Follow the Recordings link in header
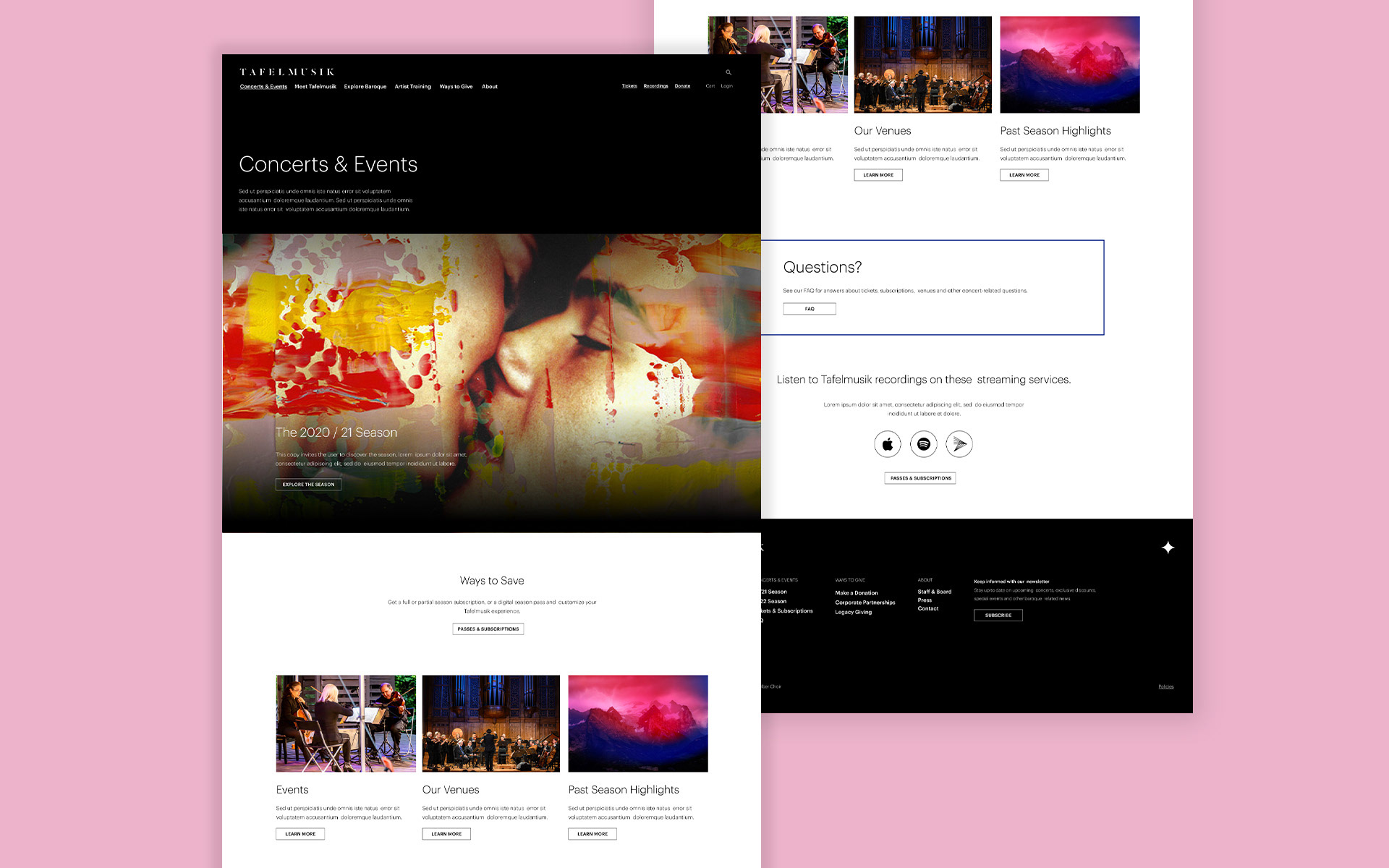The height and width of the screenshot is (868, 1389). point(656,86)
